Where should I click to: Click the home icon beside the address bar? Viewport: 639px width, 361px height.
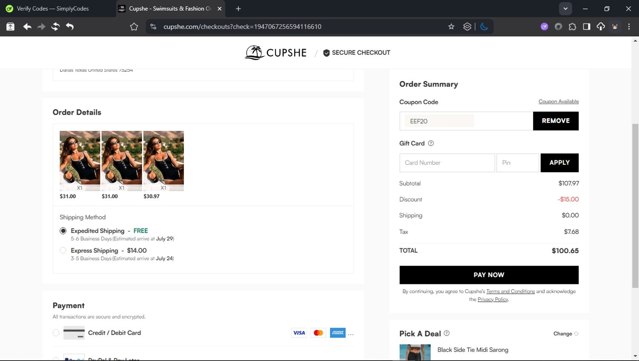point(134,26)
